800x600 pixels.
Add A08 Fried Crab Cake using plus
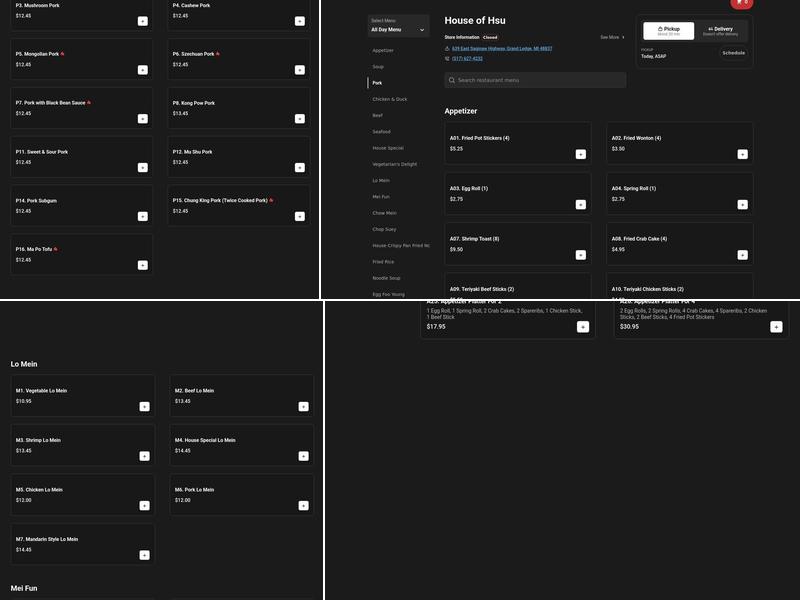pyautogui.click(x=742, y=255)
